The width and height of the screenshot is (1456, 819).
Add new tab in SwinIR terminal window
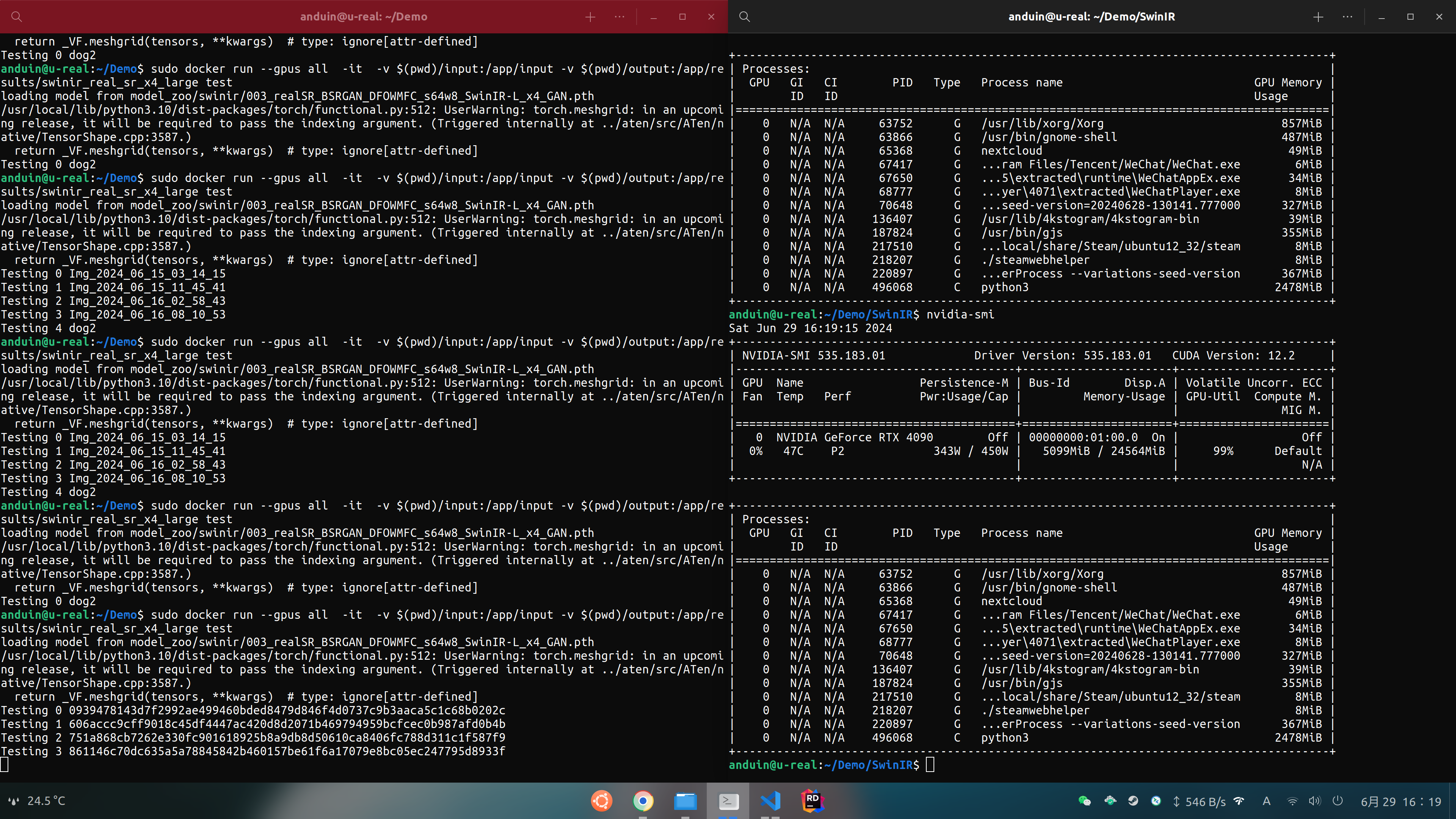click(x=1318, y=16)
